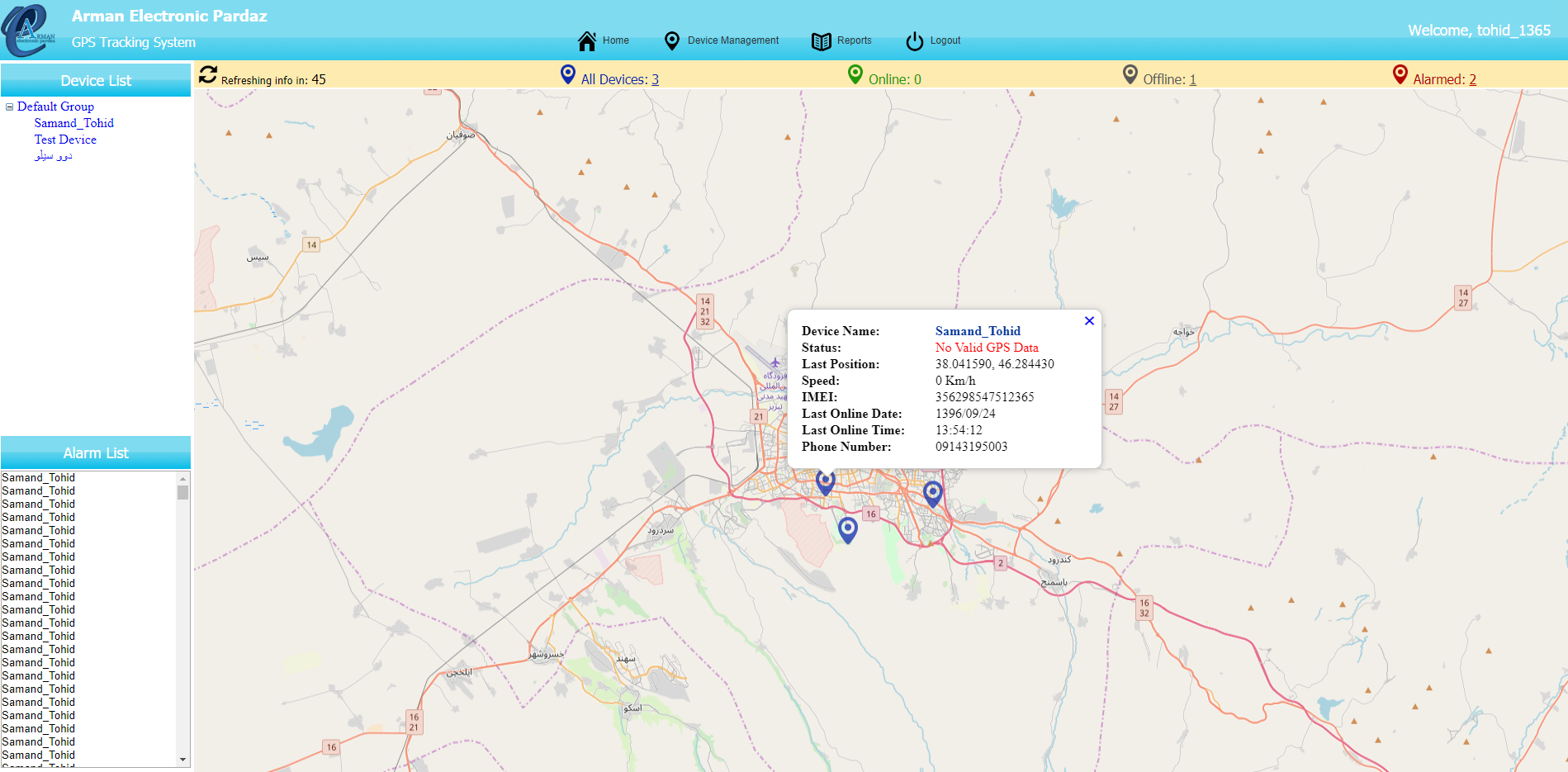Viewport: 1568px width, 772px height.
Task: Click the '0 Km/h' speed value
Action: (955, 381)
